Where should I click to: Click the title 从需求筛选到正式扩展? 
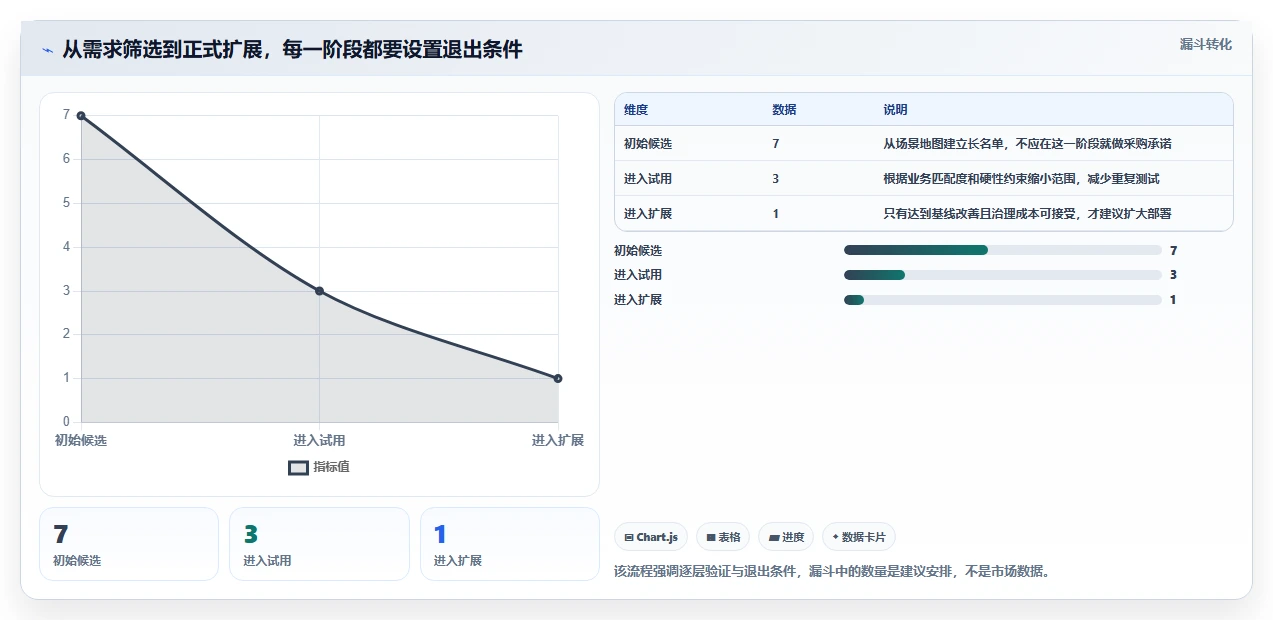(x=292, y=50)
